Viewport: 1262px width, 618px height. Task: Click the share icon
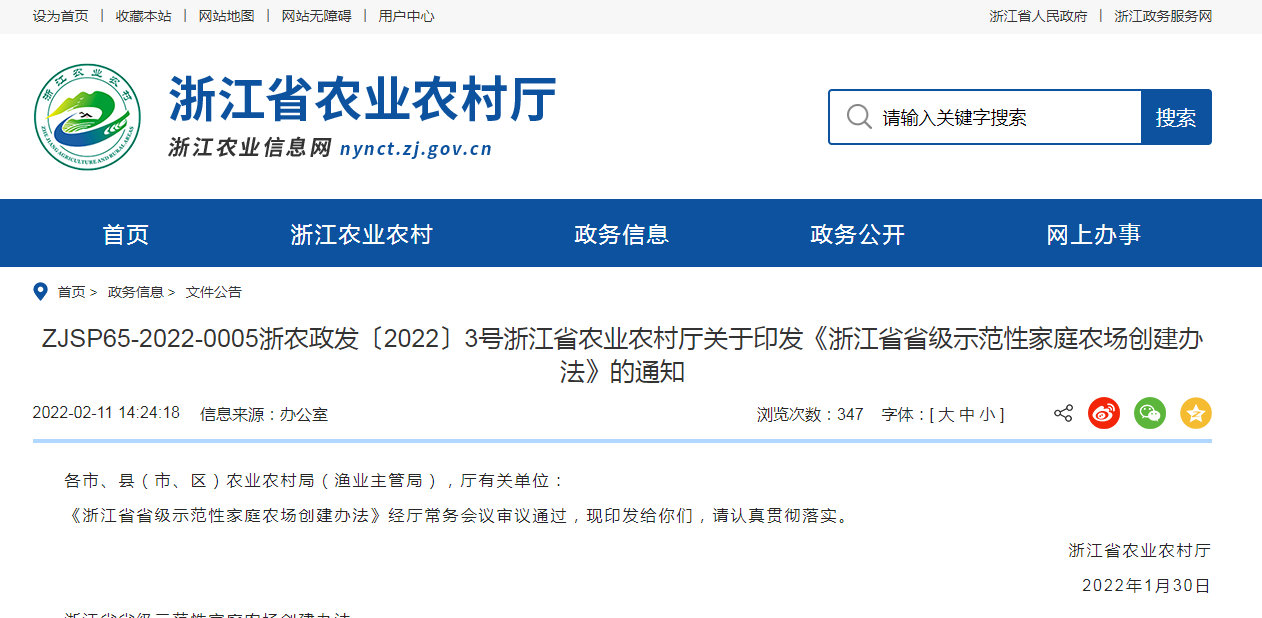(1063, 413)
